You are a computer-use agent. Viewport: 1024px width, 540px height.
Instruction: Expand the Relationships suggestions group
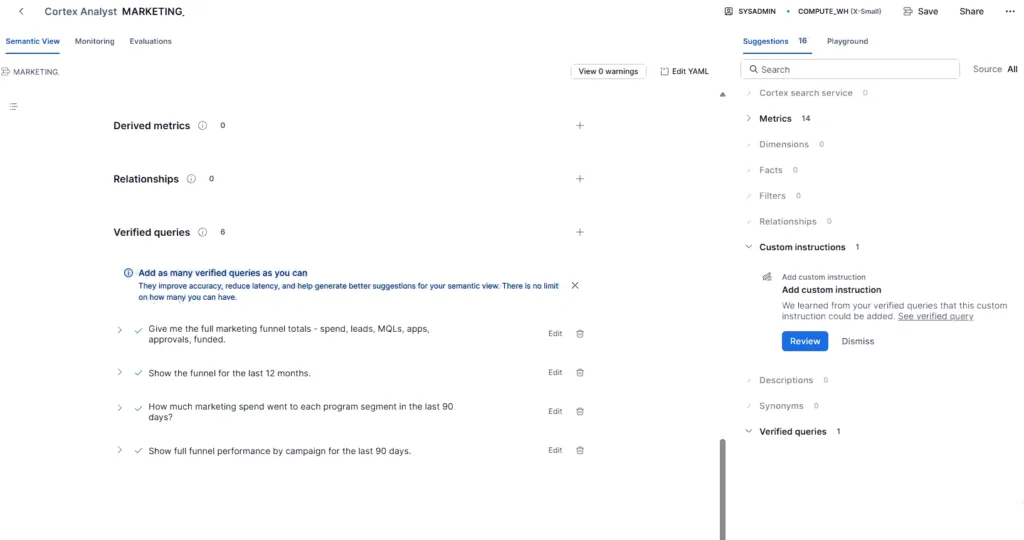click(749, 221)
